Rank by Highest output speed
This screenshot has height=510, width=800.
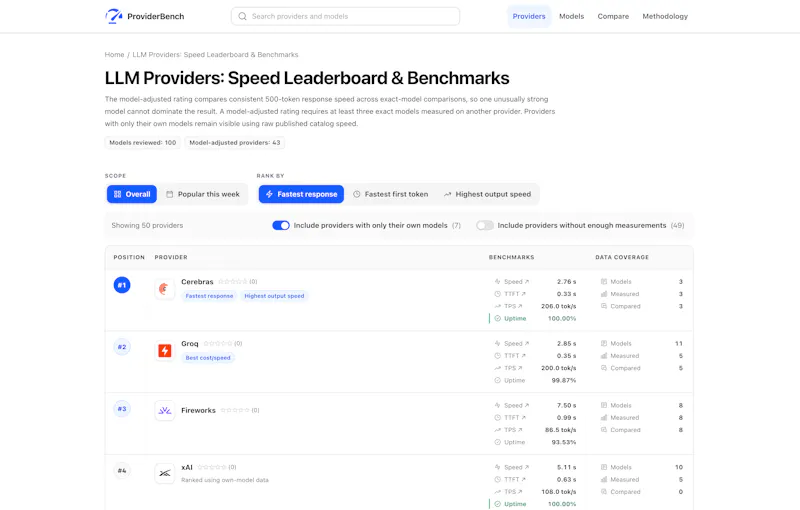(487, 194)
